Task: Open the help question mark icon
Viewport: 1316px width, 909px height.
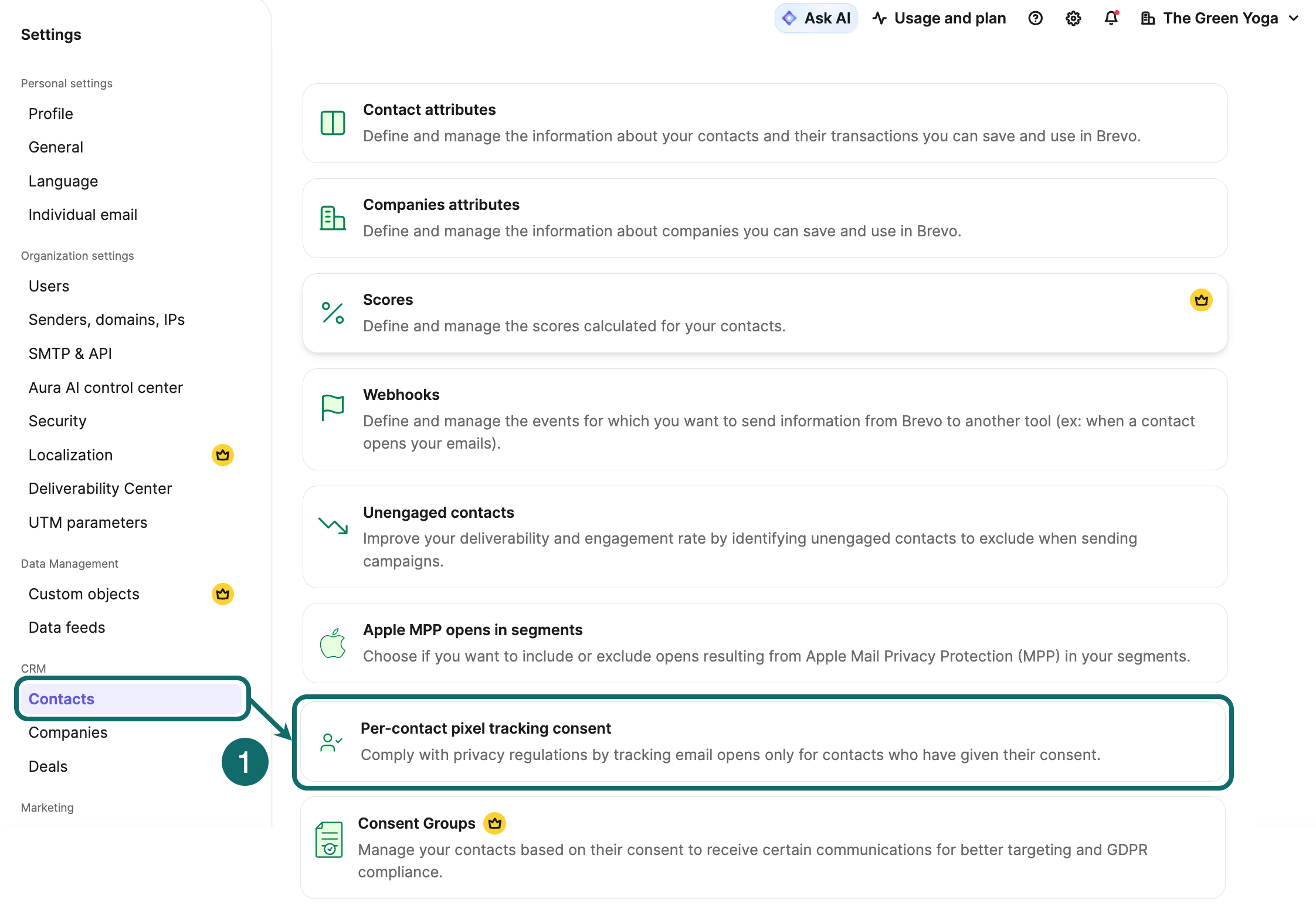Action: click(x=1036, y=18)
